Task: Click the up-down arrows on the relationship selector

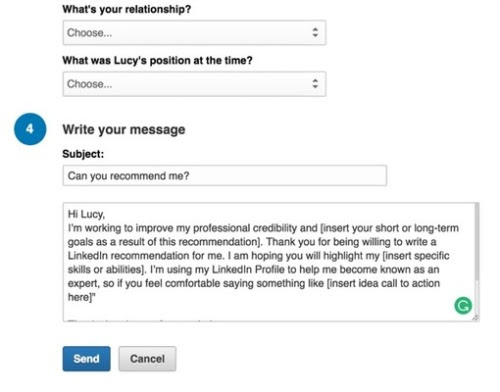Action: click(x=315, y=32)
